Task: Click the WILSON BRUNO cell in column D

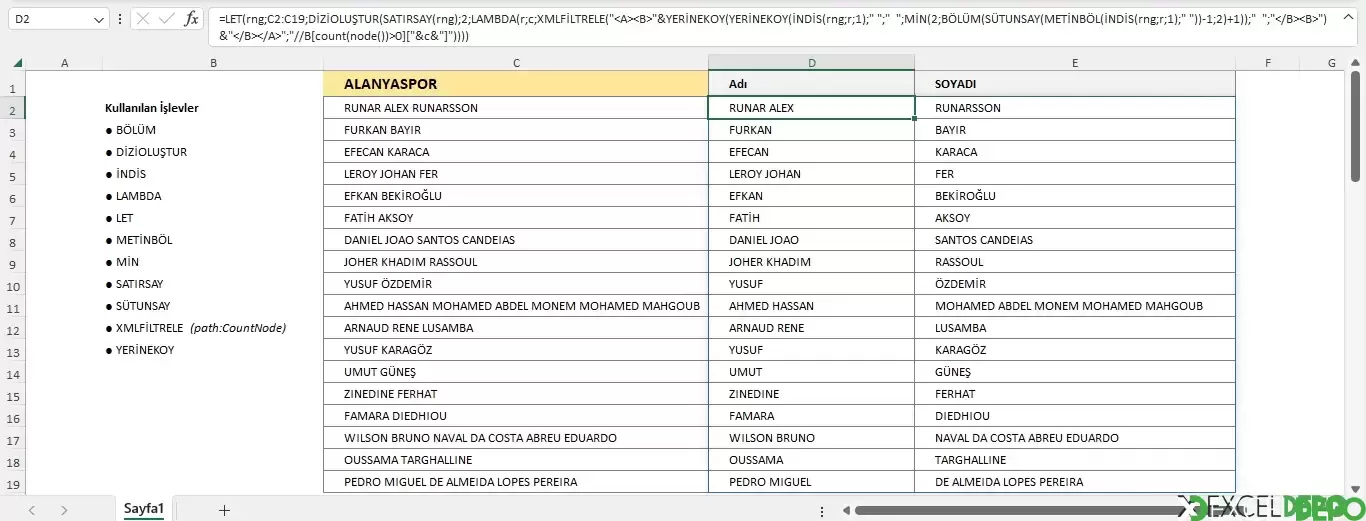Action: [812, 438]
